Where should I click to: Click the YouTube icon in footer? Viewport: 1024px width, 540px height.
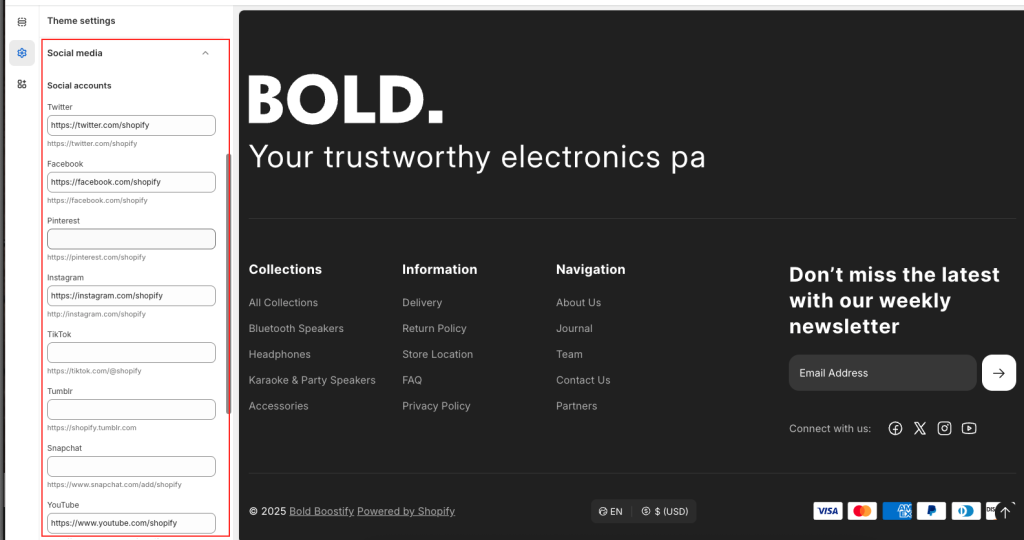click(969, 428)
